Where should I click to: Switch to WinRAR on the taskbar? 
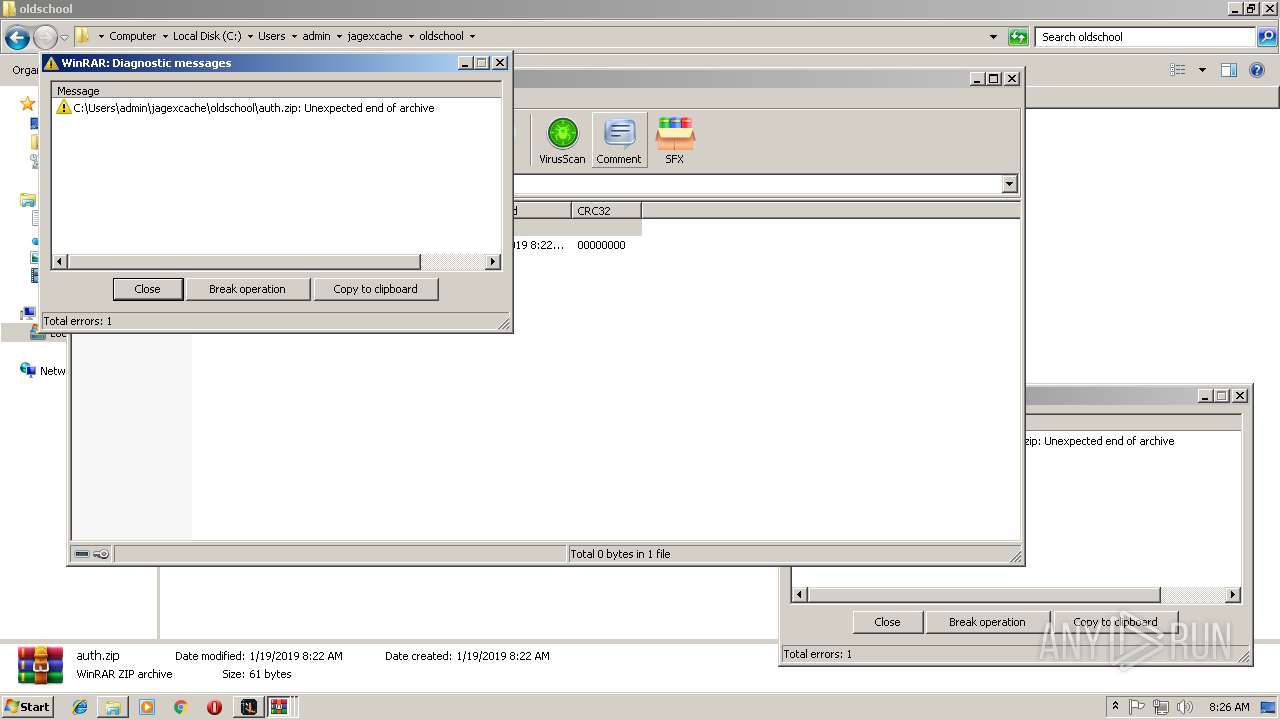[x=279, y=707]
